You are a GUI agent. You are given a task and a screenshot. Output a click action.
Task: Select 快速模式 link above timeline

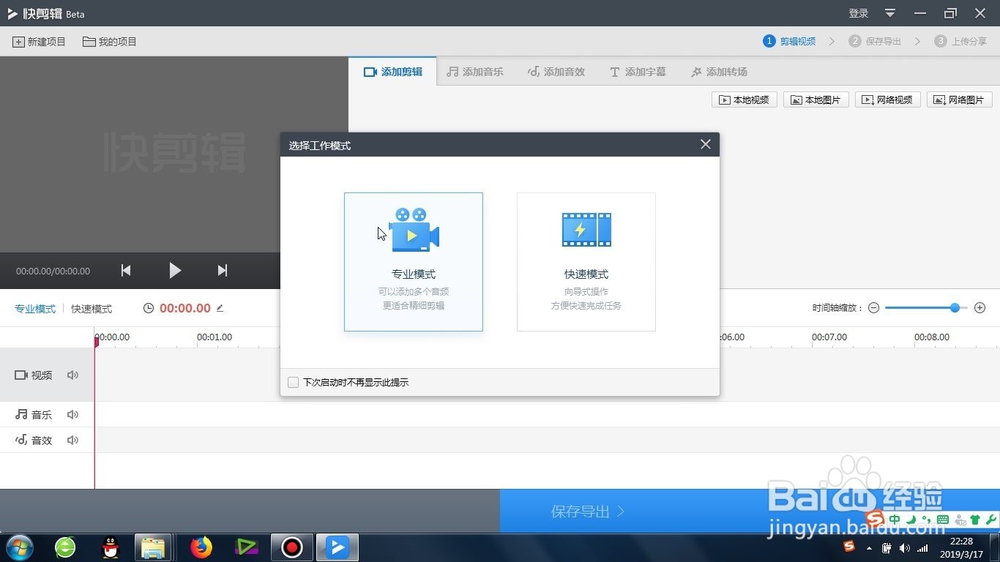[x=91, y=309]
